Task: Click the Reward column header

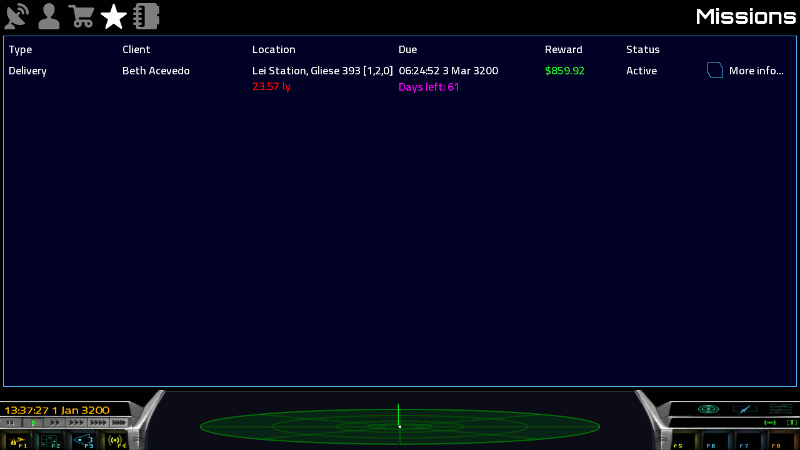Action: click(x=563, y=49)
